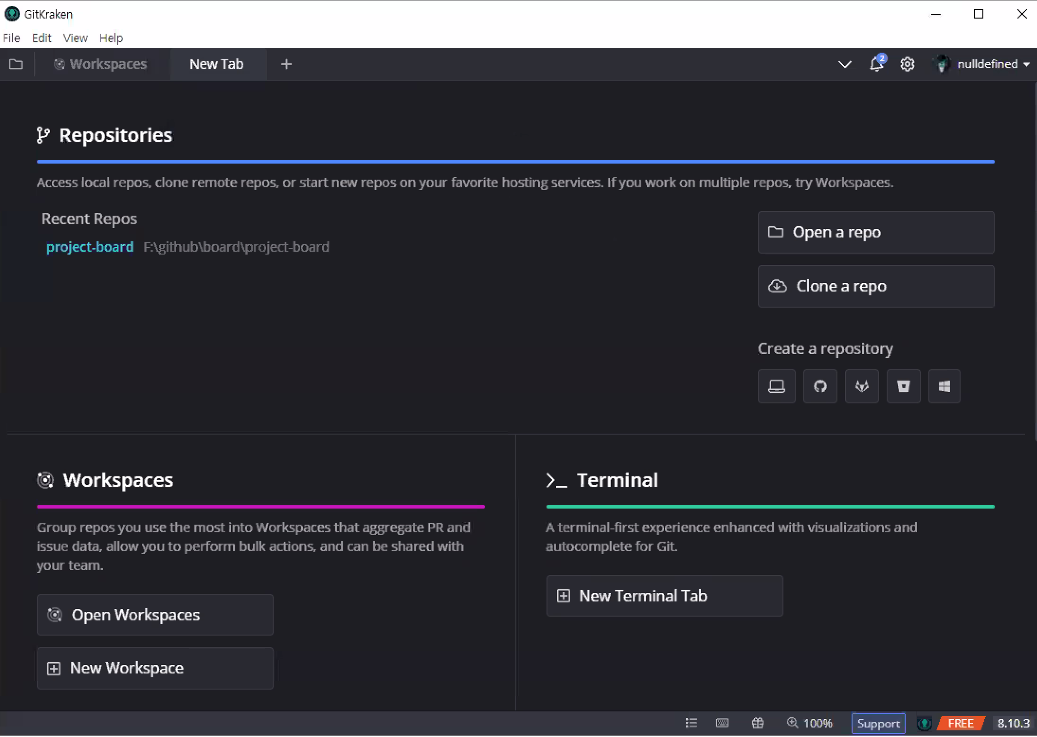Open the Help menu
The width and height of the screenshot is (1037, 737).
click(x=111, y=38)
